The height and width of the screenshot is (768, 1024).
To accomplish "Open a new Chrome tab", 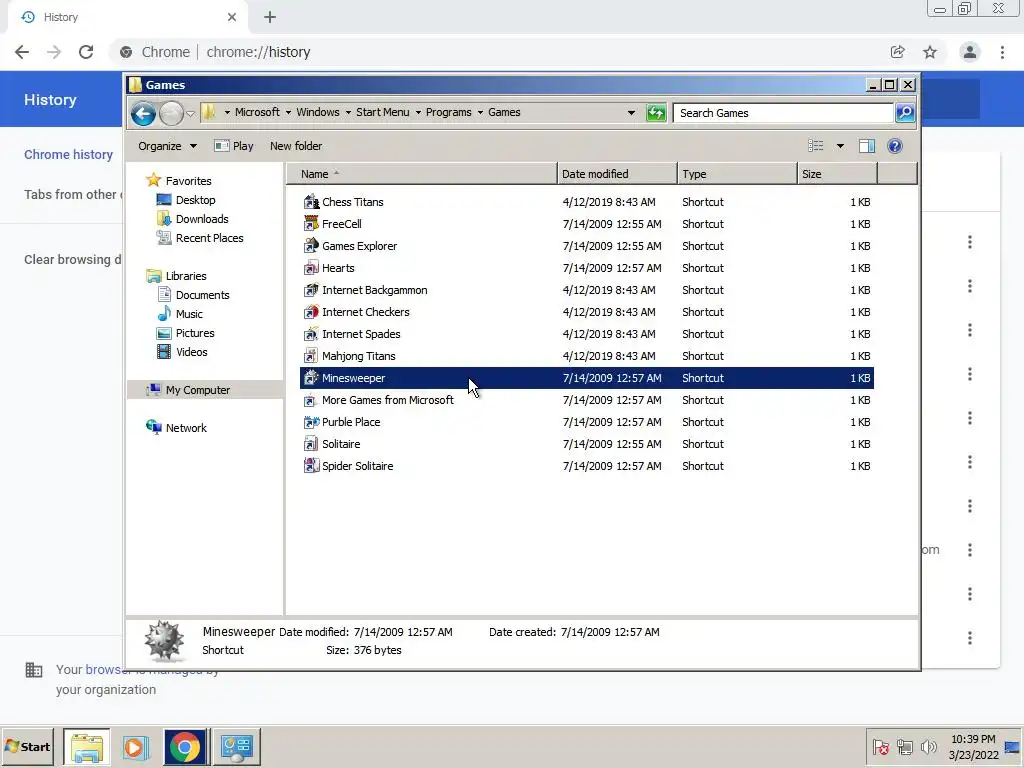I will pyautogui.click(x=270, y=17).
